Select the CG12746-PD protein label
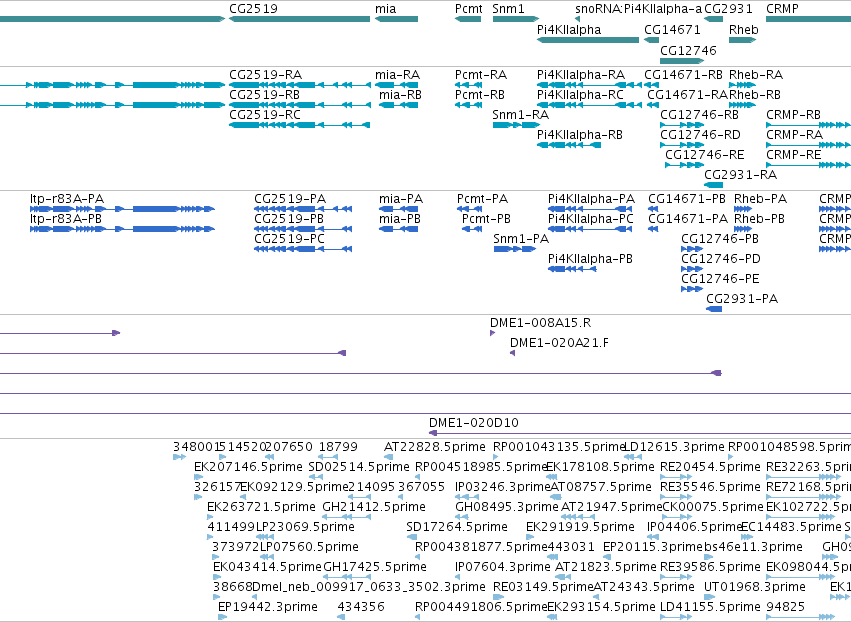 [720, 259]
